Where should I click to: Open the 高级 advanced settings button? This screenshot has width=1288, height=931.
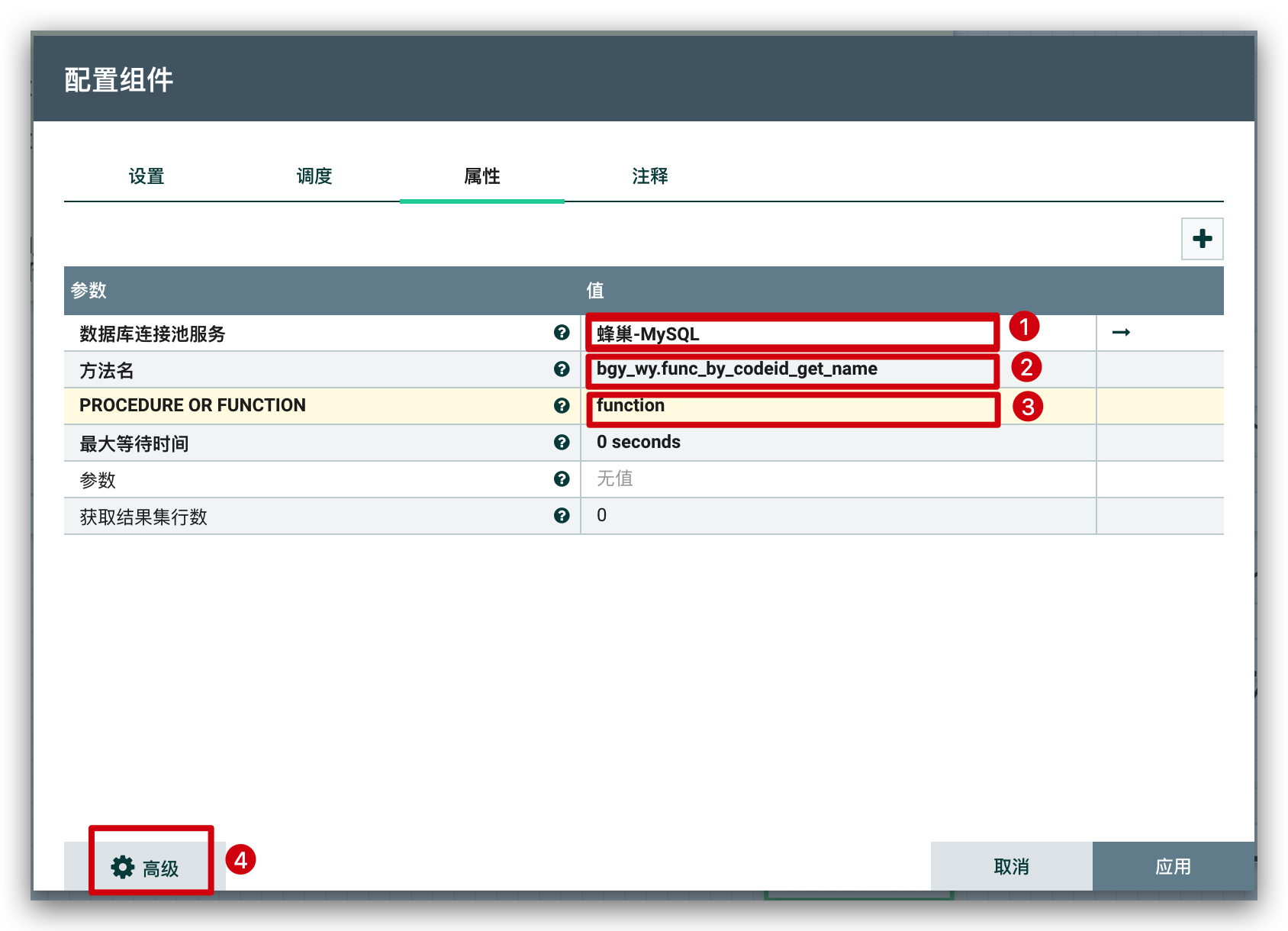click(146, 868)
